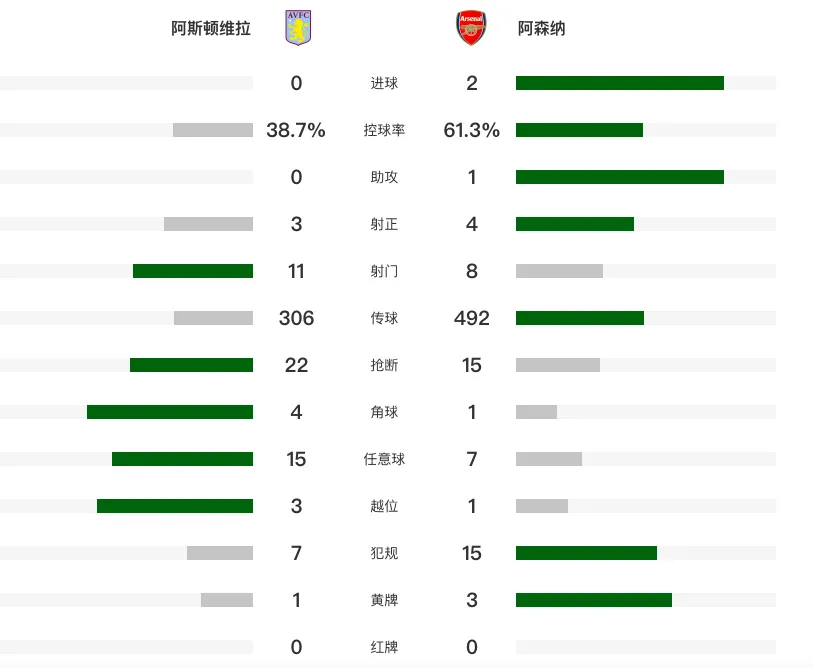The height and width of the screenshot is (668, 814).
Task: Click Arsenal's 492 passes value
Action: tap(471, 318)
